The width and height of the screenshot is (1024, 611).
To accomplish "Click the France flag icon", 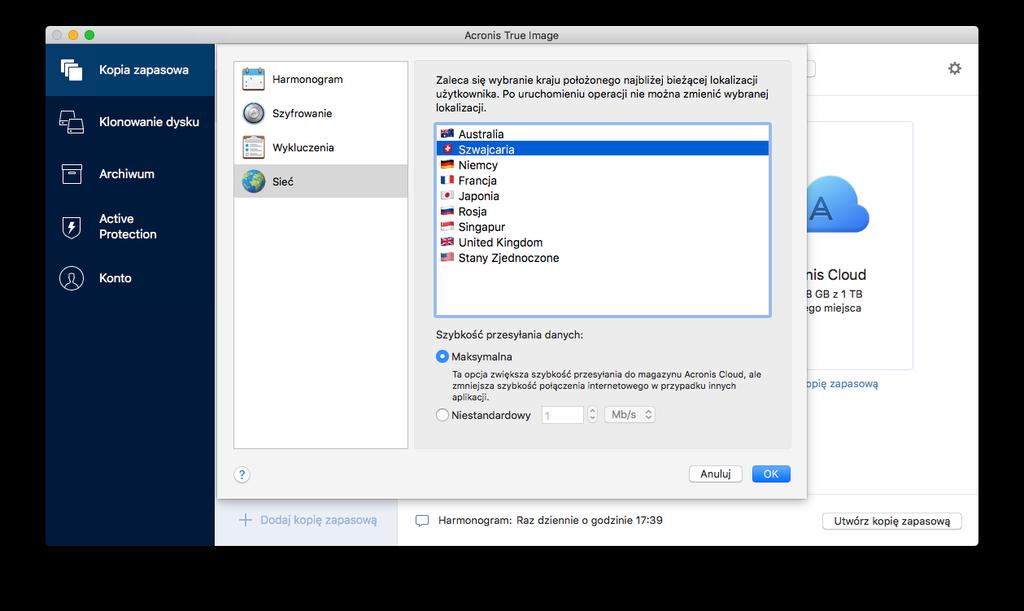I will 447,180.
